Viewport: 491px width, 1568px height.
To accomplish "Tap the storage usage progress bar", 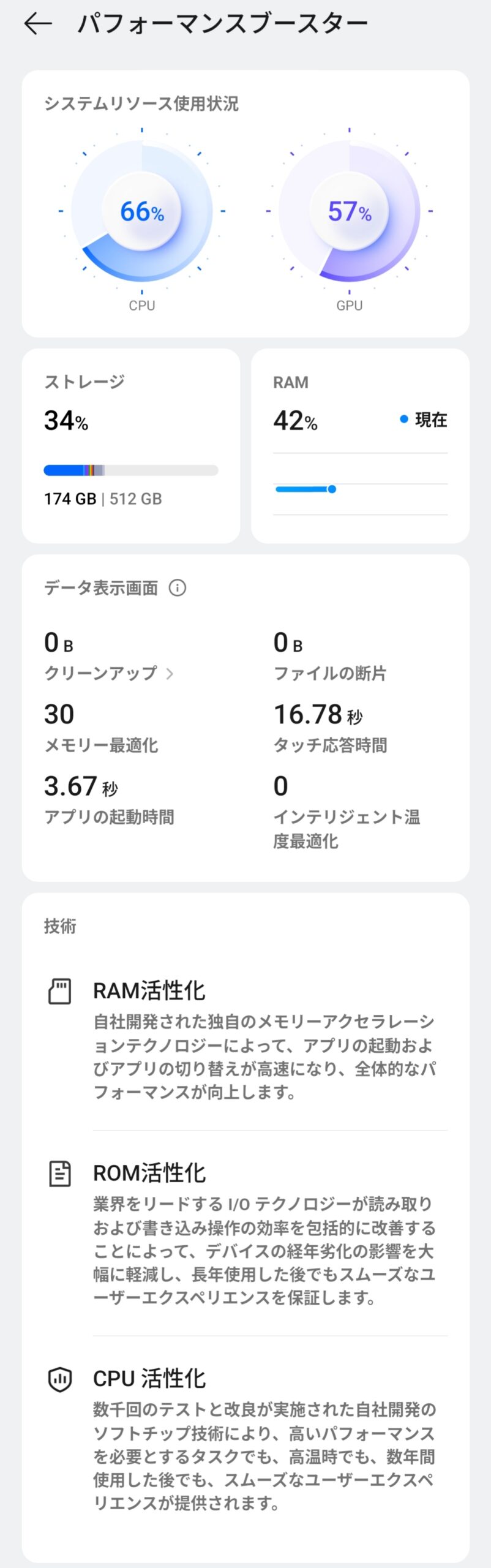I will (x=130, y=470).
